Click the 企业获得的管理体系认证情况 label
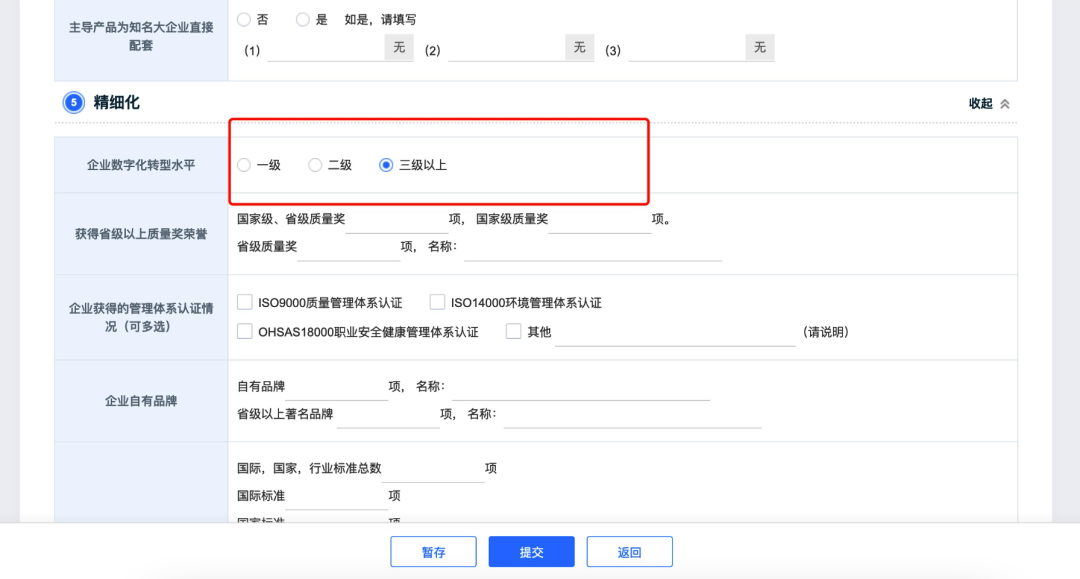1080x579 pixels. (x=141, y=317)
